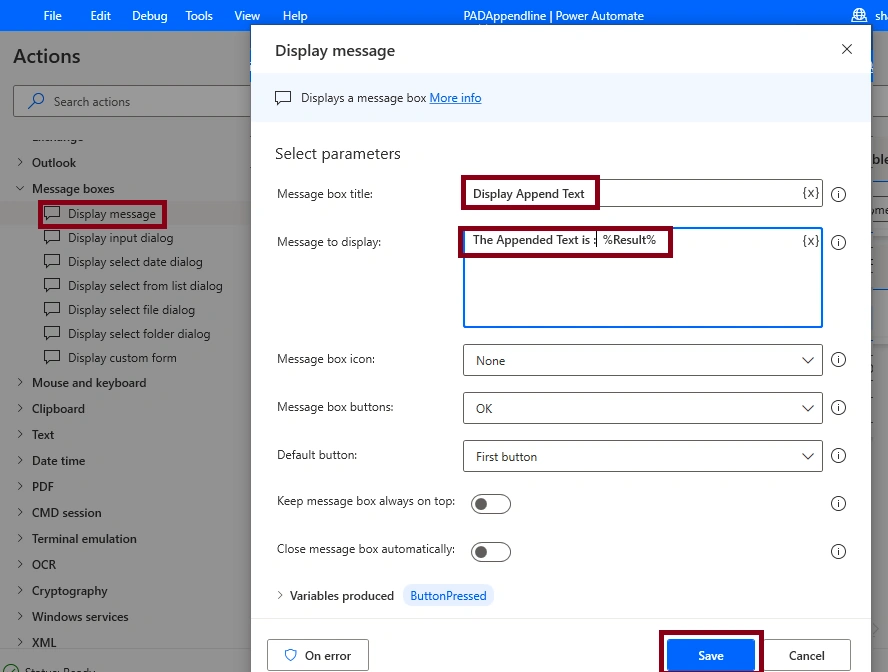The width and height of the screenshot is (888, 672).
Task: Enable Close message box automatically toggle
Action: (x=490, y=552)
